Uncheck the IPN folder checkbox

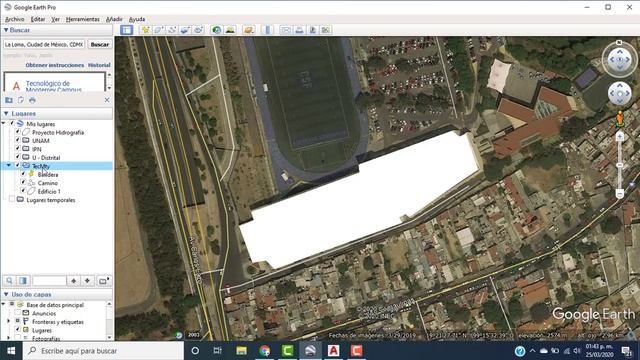(x=18, y=149)
